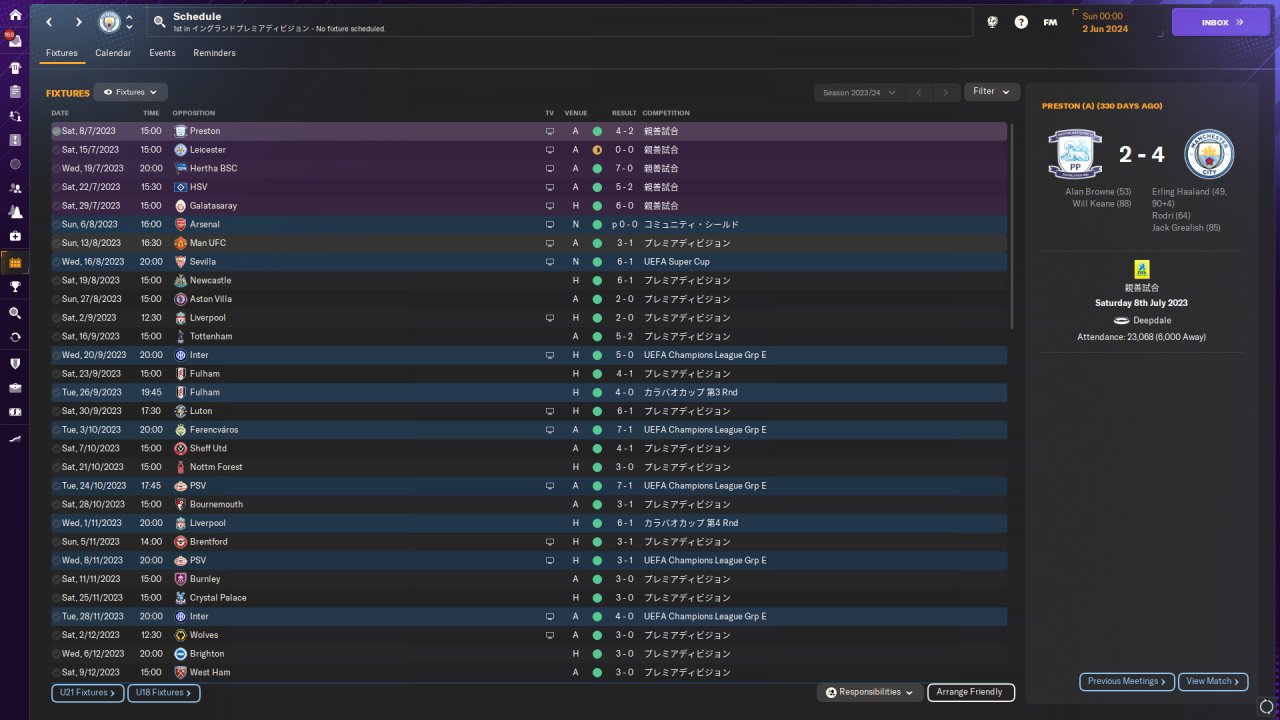Screen dimensions: 1280x720
Task: Toggle the selection circle for Sat, 15/7/2023
Action: point(56,150)
